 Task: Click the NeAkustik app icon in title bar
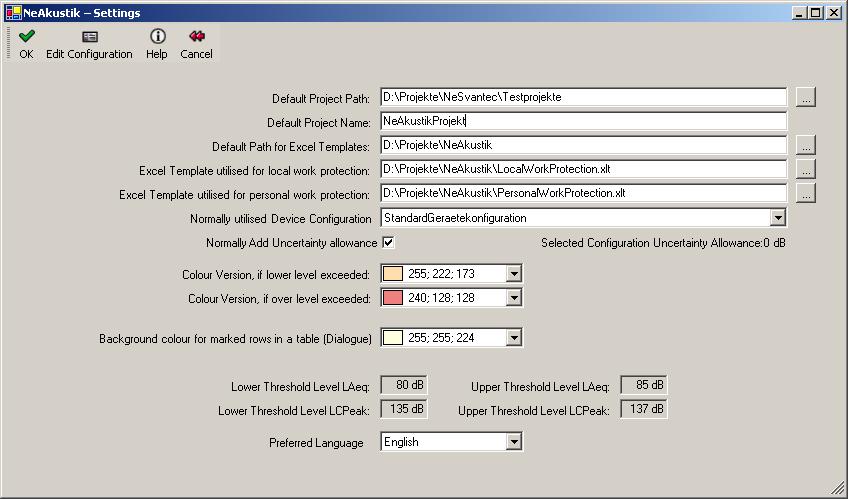(13, 13)
